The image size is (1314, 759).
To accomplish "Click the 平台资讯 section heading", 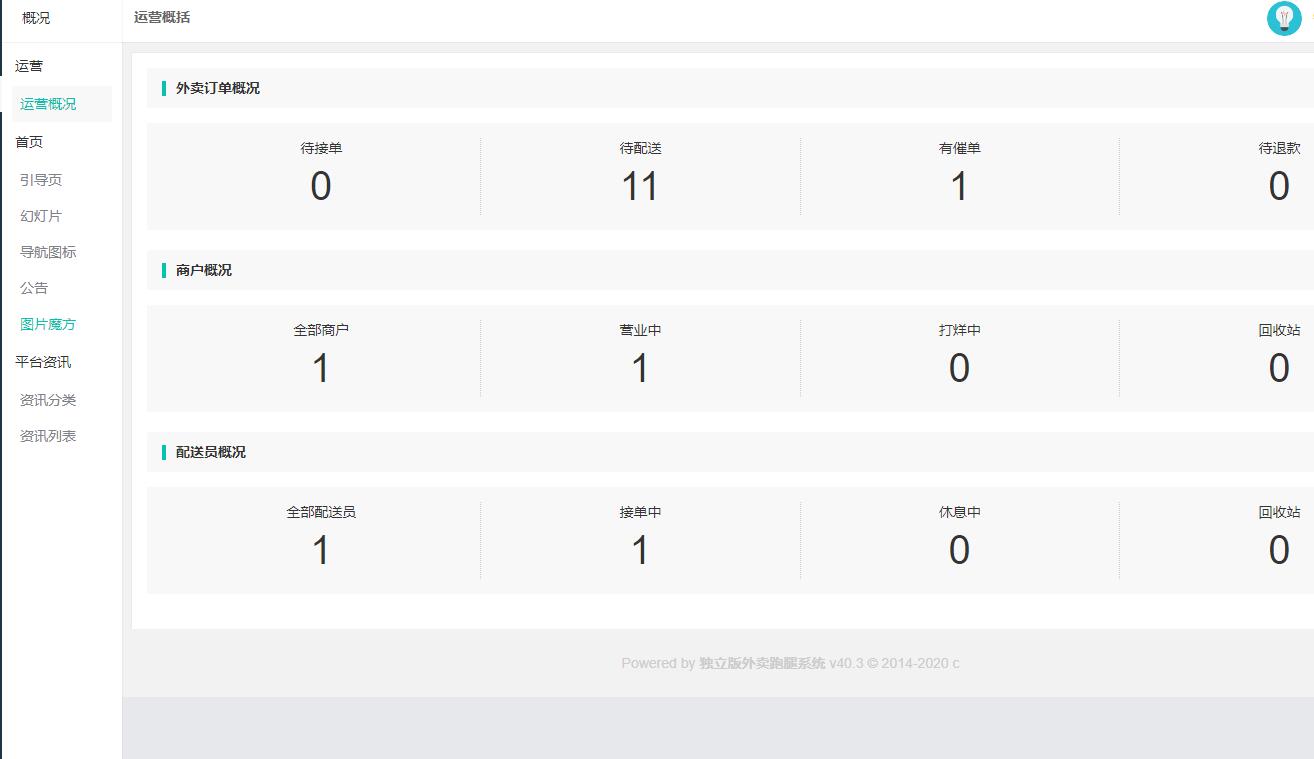I will click(43, 362).
